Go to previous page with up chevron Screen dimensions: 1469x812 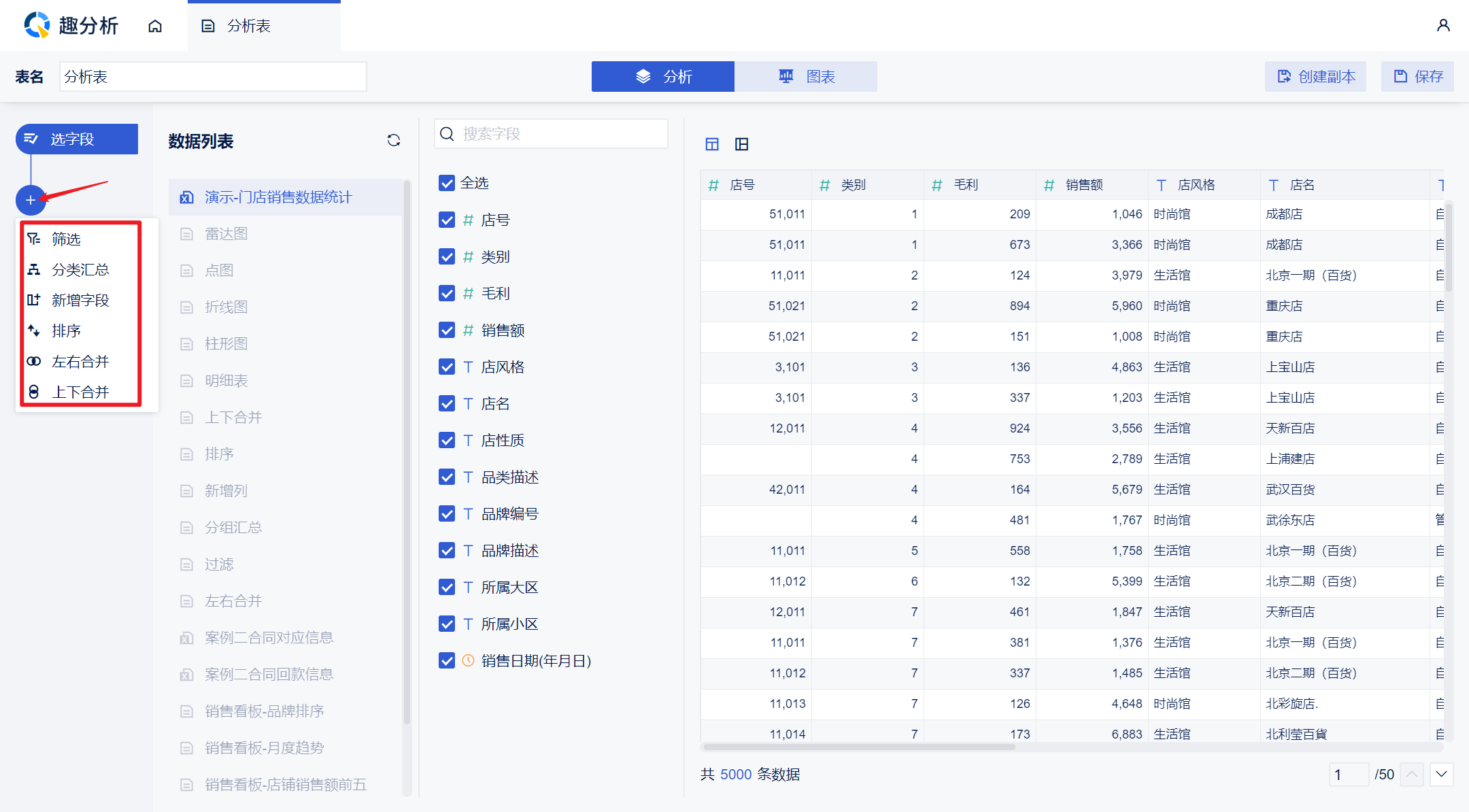[x=1412, y=774]
